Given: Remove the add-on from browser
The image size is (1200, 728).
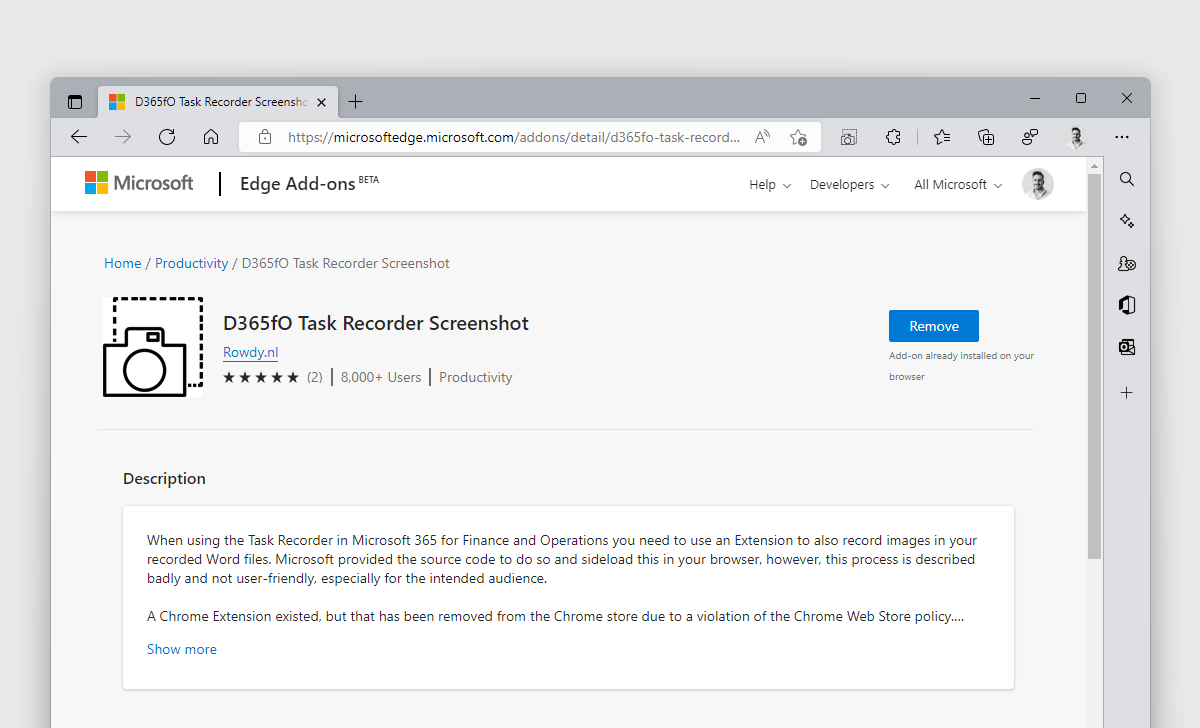Looking at the screenshot, I should (x=934, y=326).
